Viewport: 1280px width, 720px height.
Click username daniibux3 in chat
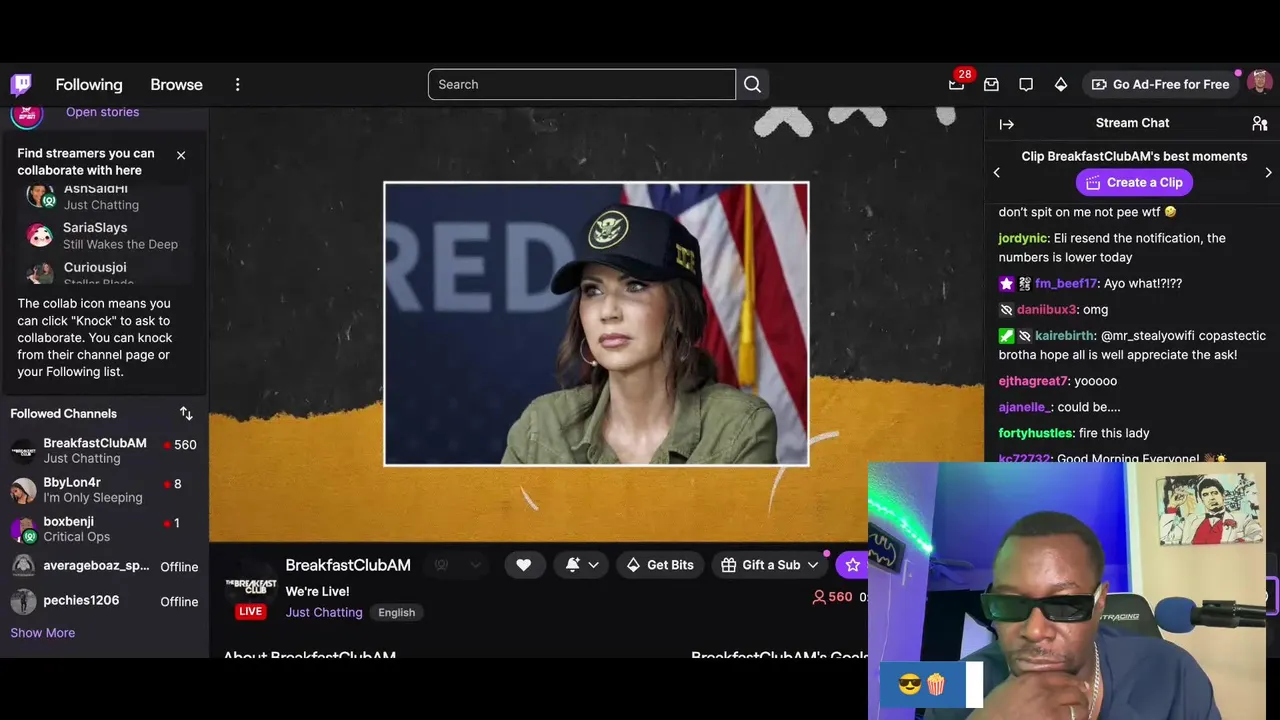click(1046, 309)
